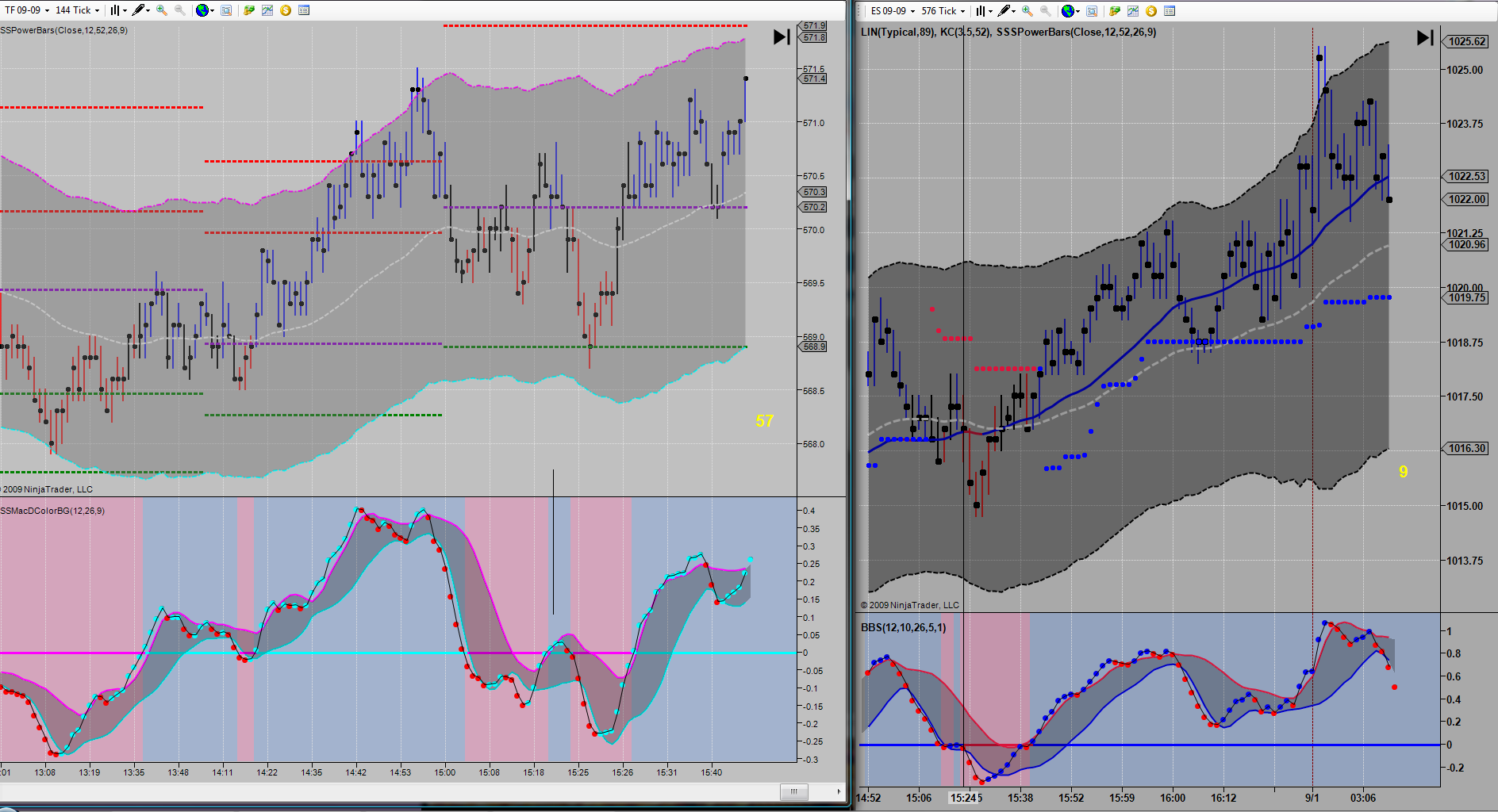Click the yellow 9 bar counter
The image size is (1498, 812).
click(x=1403, y=472)
